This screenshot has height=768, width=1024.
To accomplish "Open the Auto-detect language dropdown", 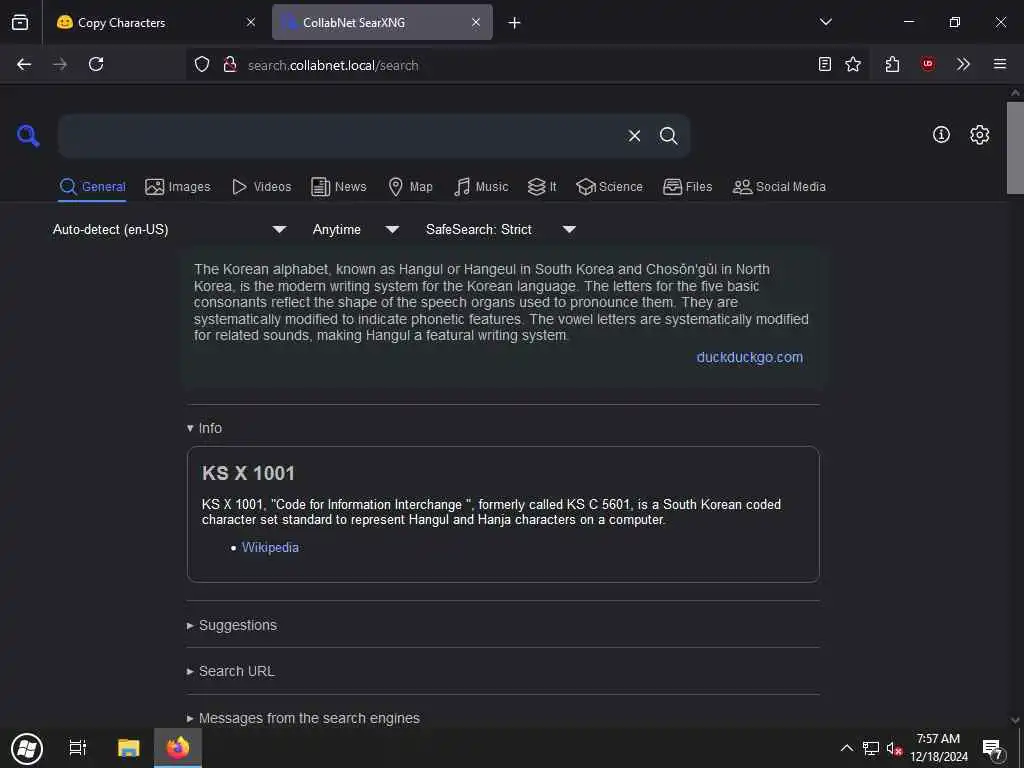I will tap(170, 229).
